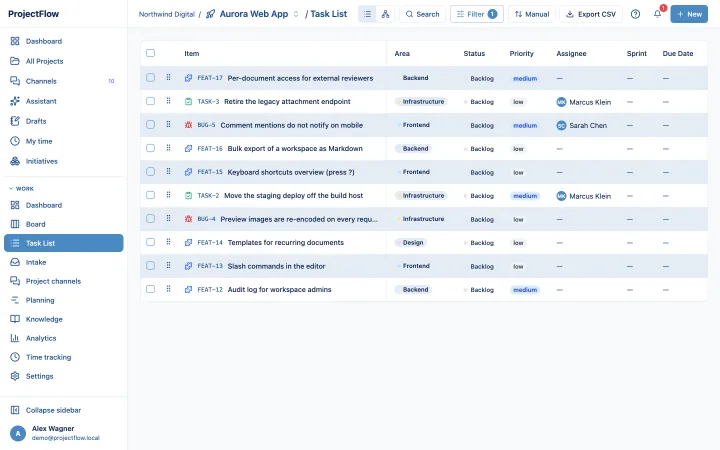Check the box for FEAT-17 row
The image size is (720, 450).
pos(151,77)
